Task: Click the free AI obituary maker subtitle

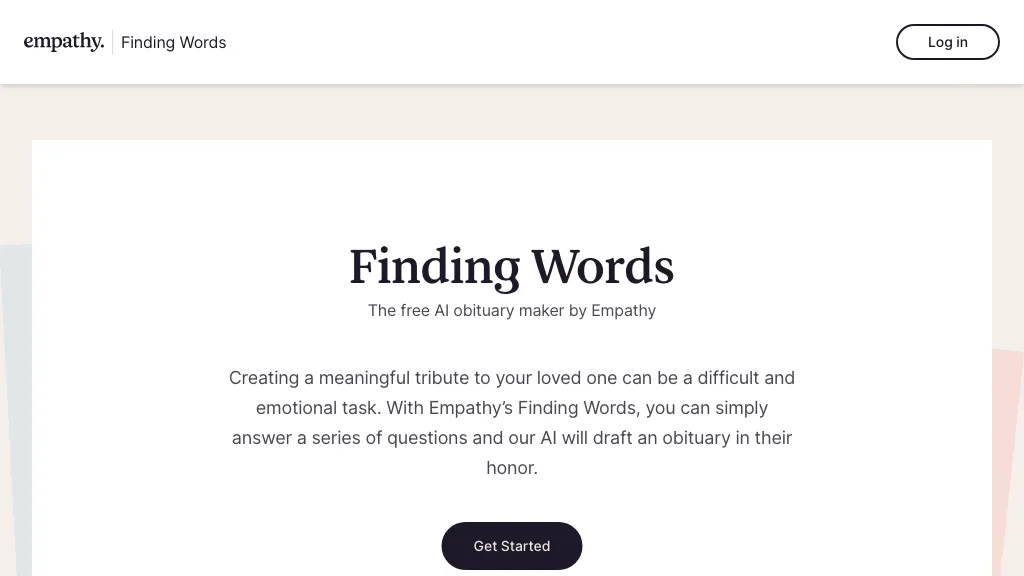Action: point(512,310)
